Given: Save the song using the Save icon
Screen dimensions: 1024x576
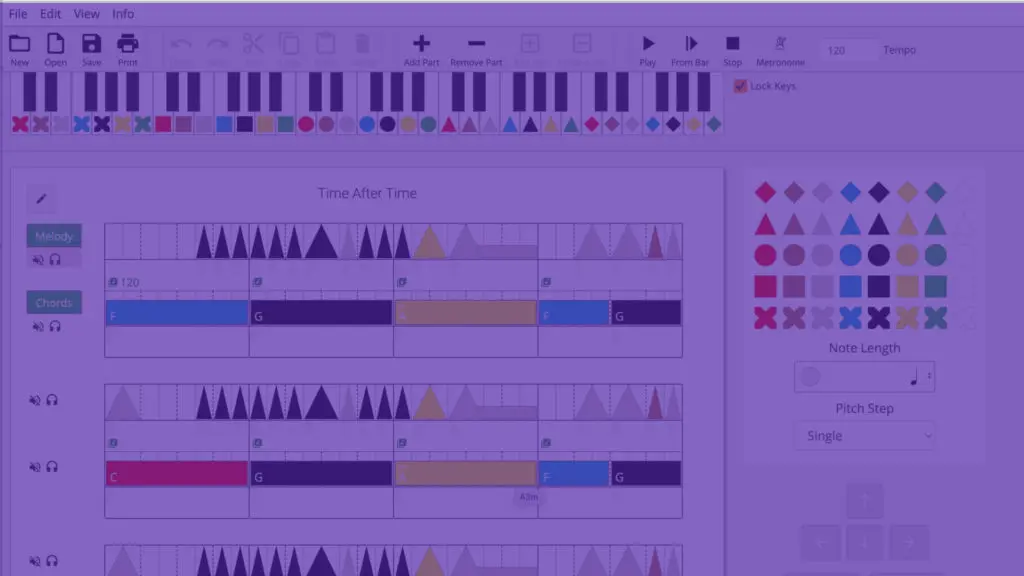Looking at the screenshot, I should (x=91, y=44).
